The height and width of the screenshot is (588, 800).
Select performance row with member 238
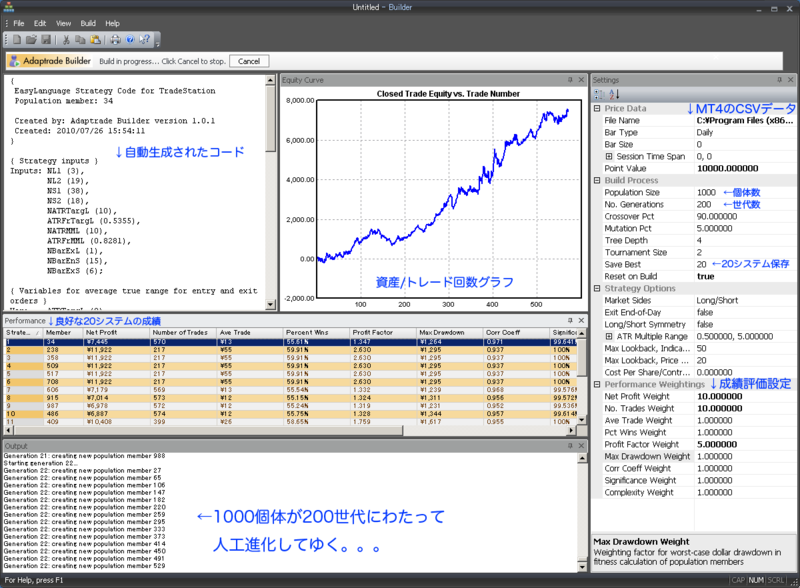pos(291,350)
